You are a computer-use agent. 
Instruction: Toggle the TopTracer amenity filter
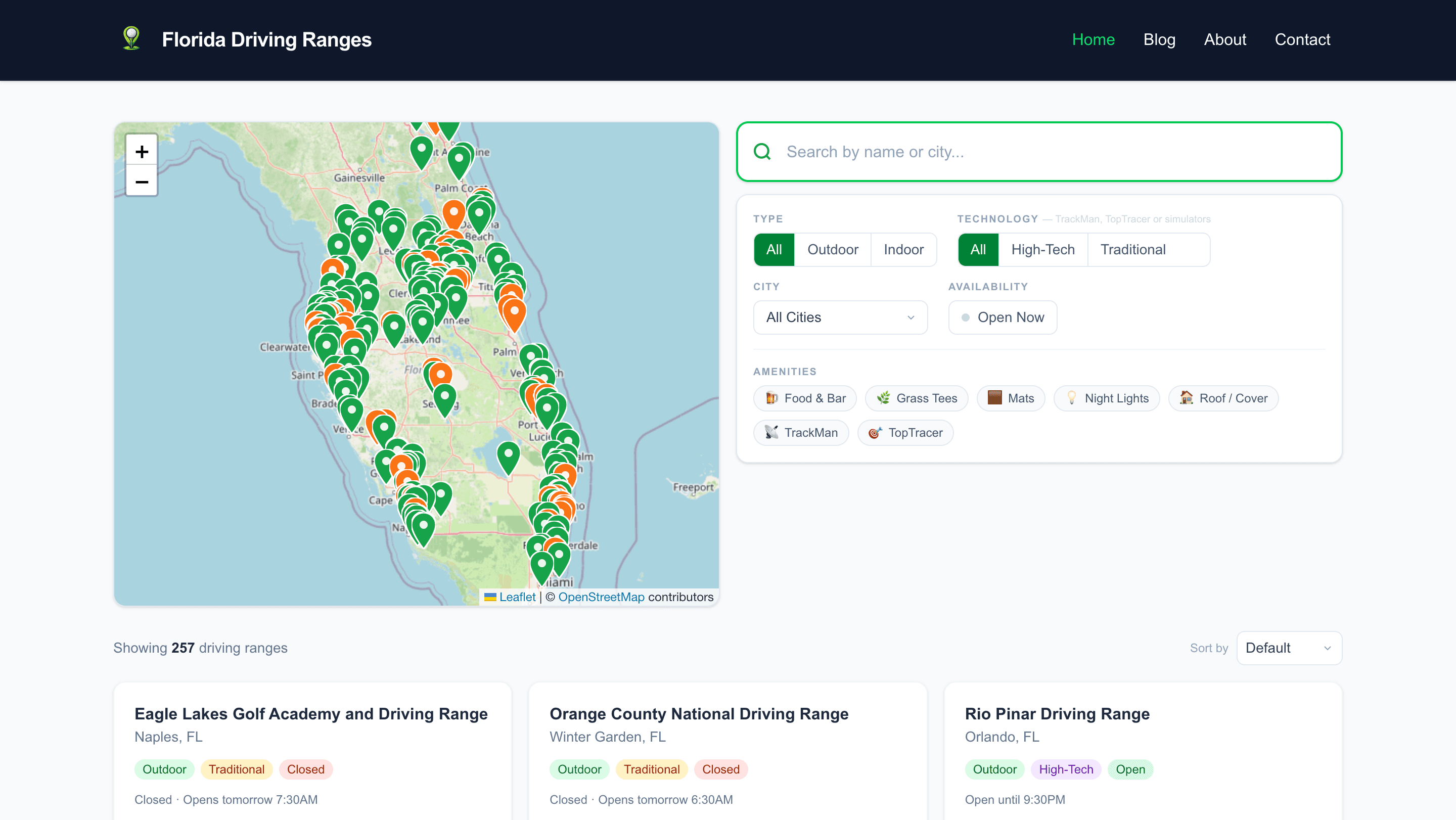[905, 432]
